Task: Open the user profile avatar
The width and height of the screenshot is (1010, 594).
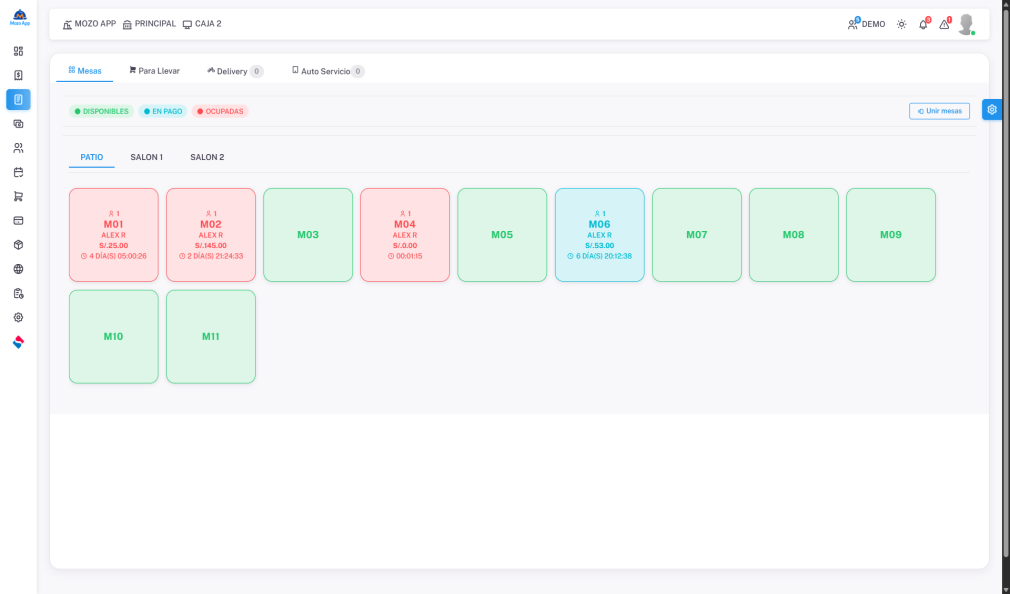Action: pos(967,24)
